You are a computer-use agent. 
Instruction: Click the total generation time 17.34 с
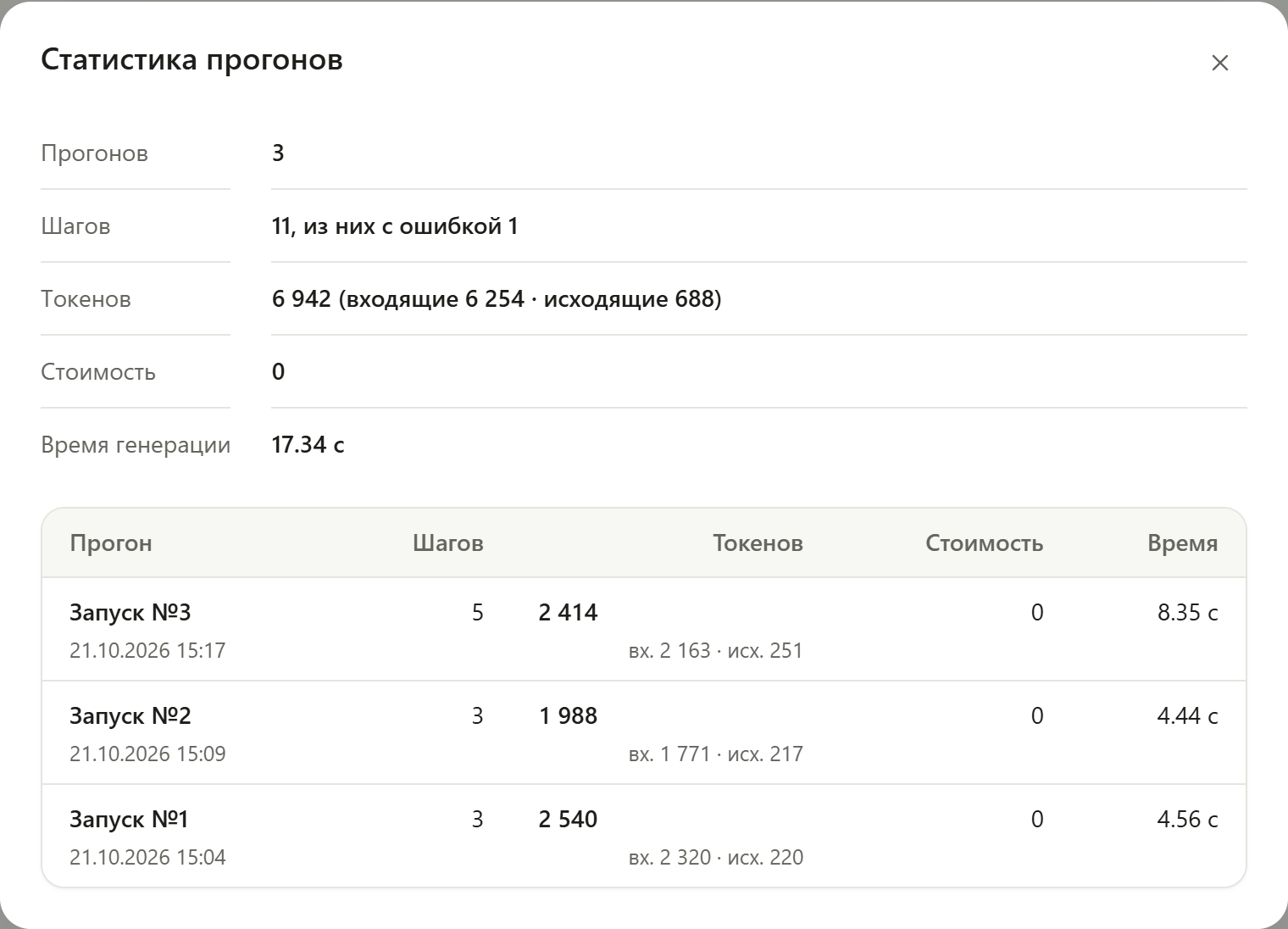point(308,445)
